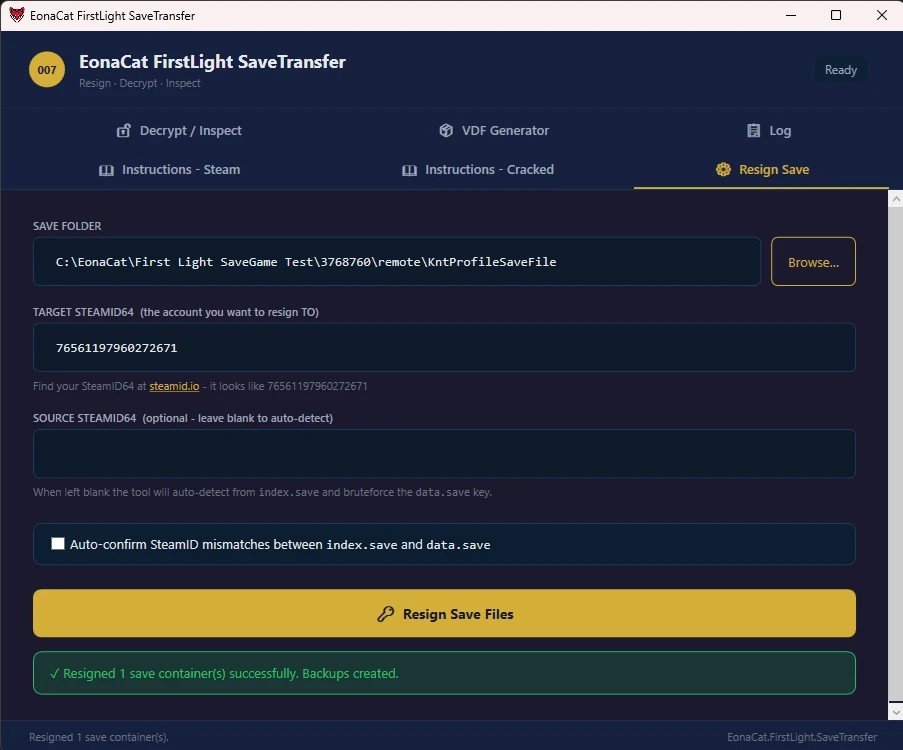Image resolution: width=903 pixels, height=750 pixels.
Task: Click the scrollbar up arrow
Action: pyautogui.click(x=896, y=199)
